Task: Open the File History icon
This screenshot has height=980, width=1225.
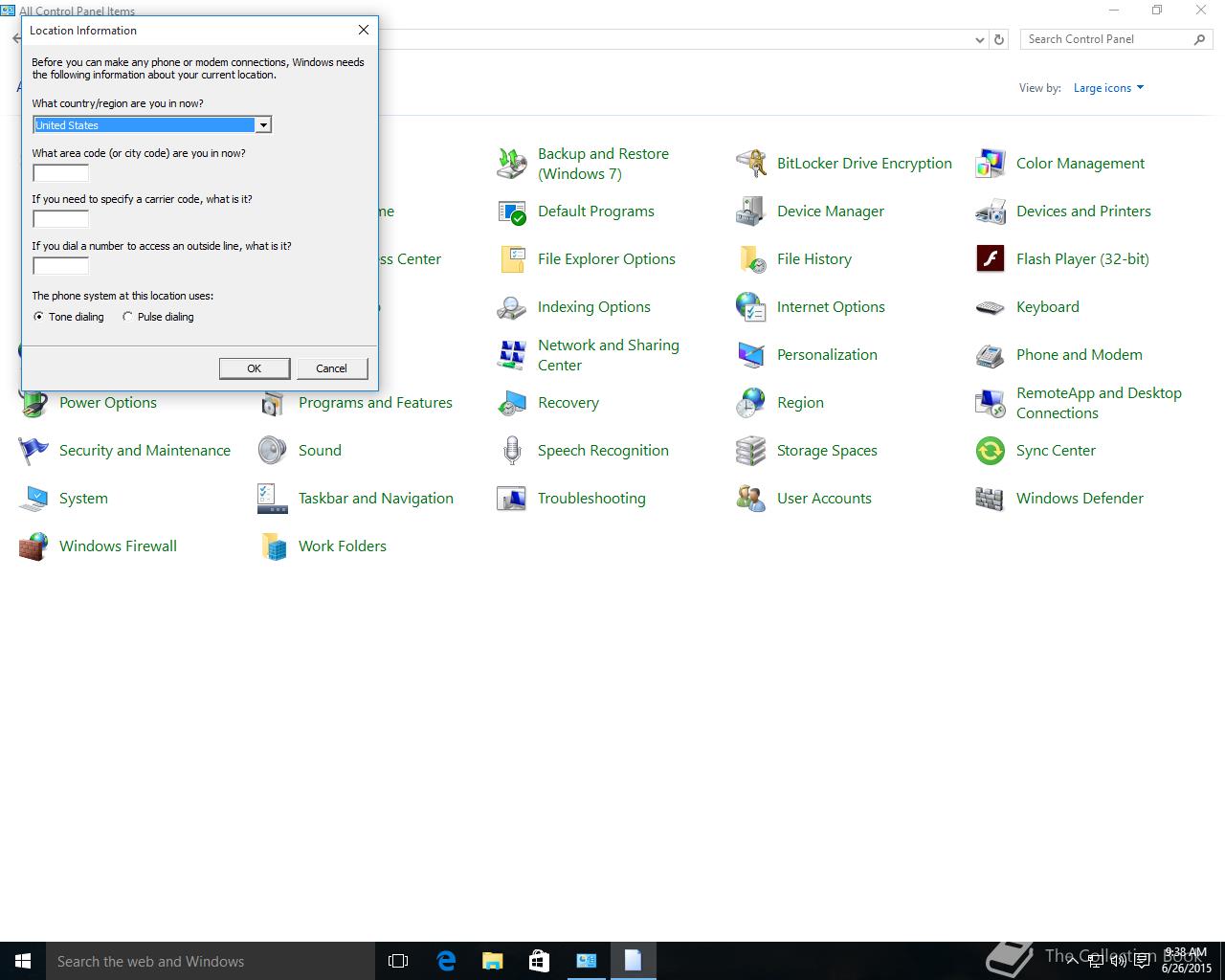Action: (x=751, y=259)
